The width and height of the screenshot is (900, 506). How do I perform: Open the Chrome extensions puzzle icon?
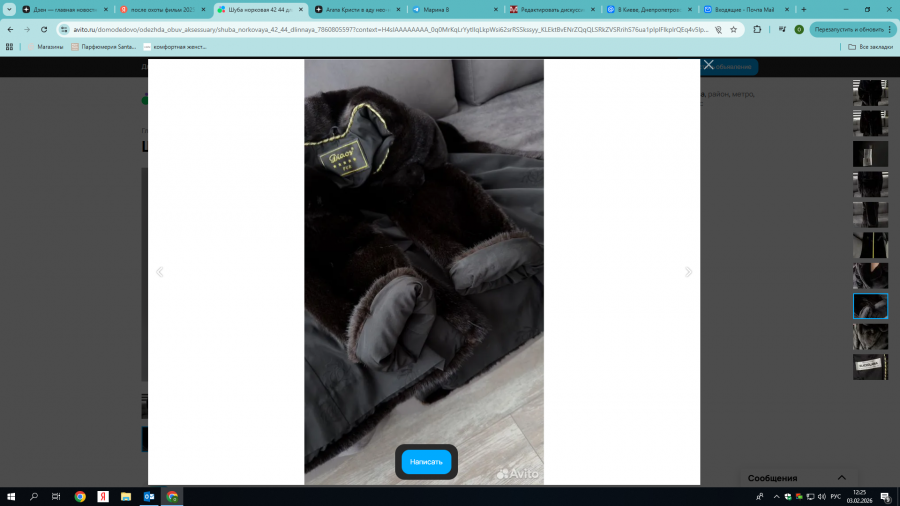tap(757, 29)
